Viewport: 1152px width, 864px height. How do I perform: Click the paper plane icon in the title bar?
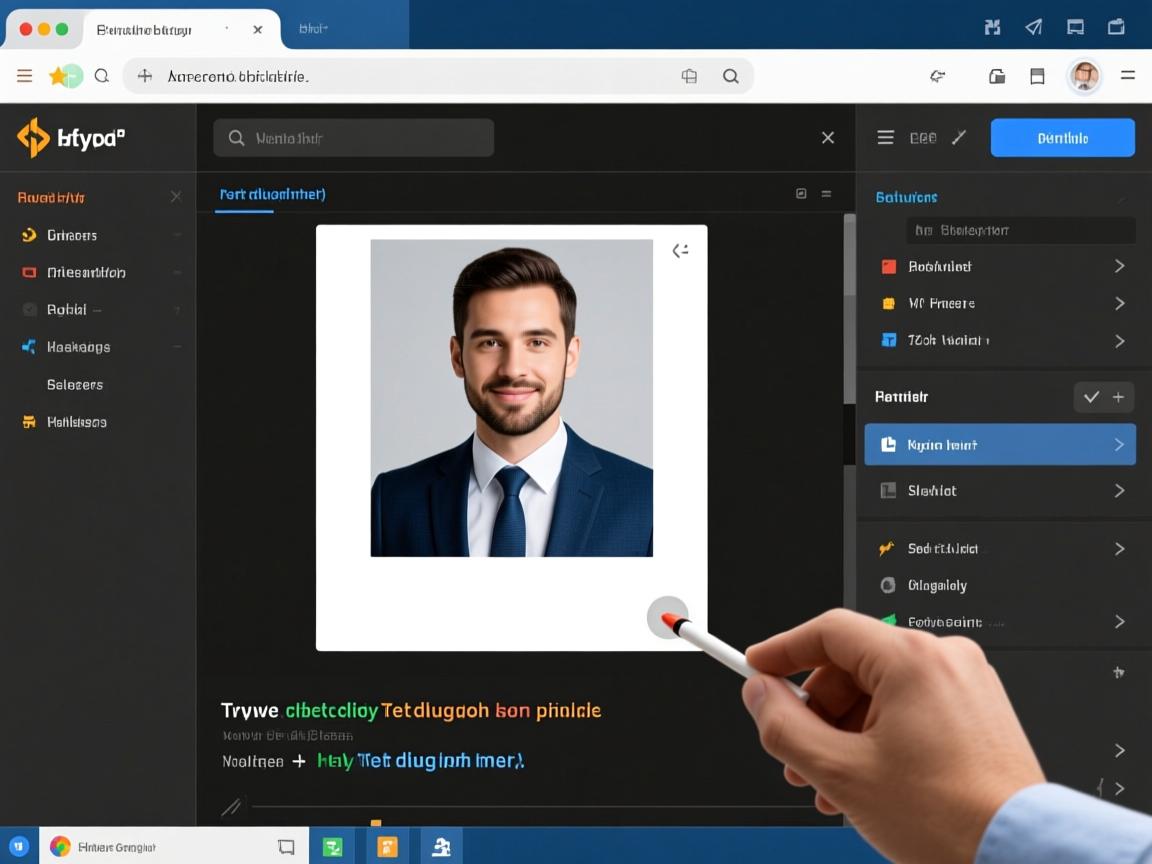click(x=1034, y=27)
